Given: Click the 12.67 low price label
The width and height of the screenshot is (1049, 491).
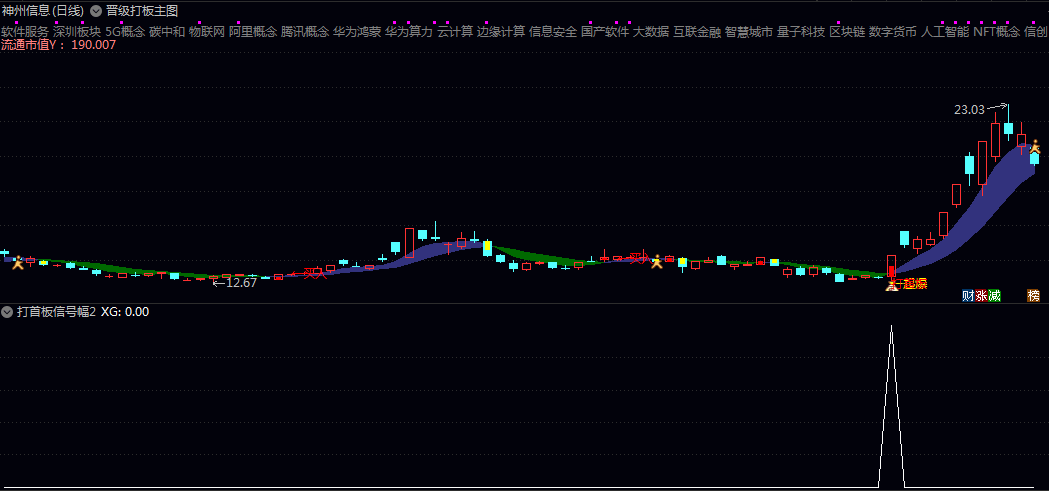Looking at the screenshot, I should [x=242, y=282].
